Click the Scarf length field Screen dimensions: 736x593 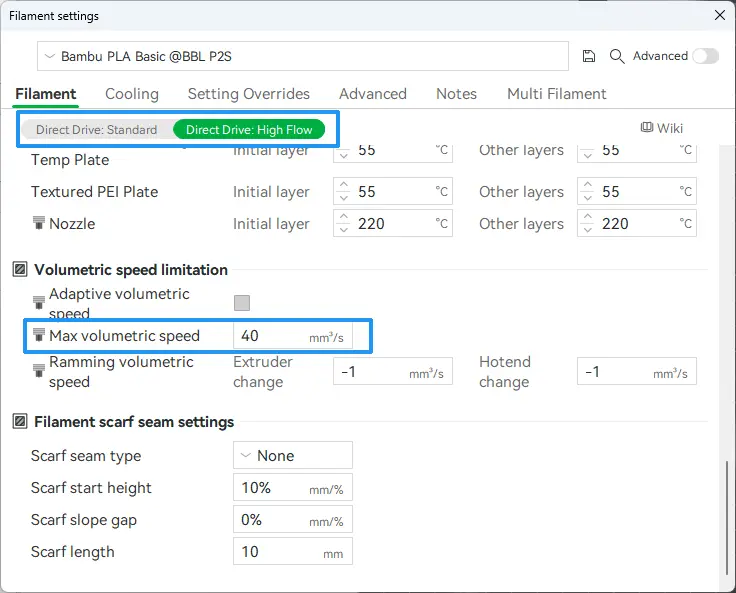[293, 551]
